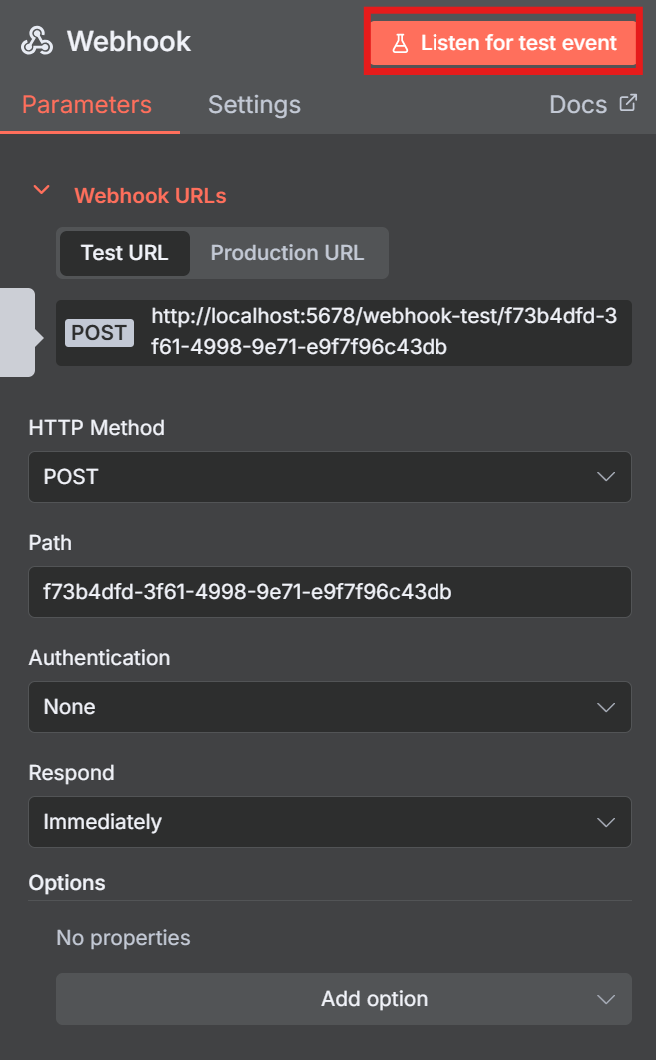656x1060 pixels.
Task: Switch to Production URL
Action: click(x=287, y=253)
